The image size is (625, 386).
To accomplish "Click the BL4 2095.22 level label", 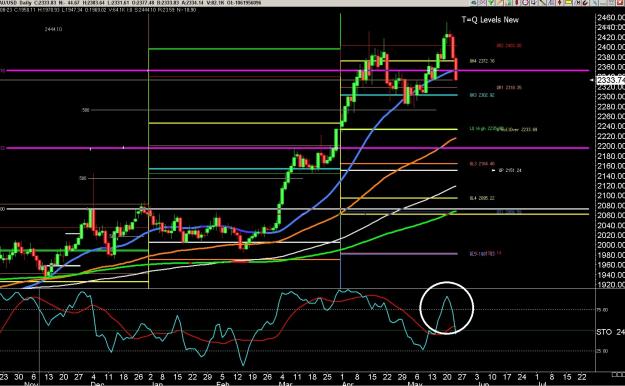I will (x=482, y=198).
